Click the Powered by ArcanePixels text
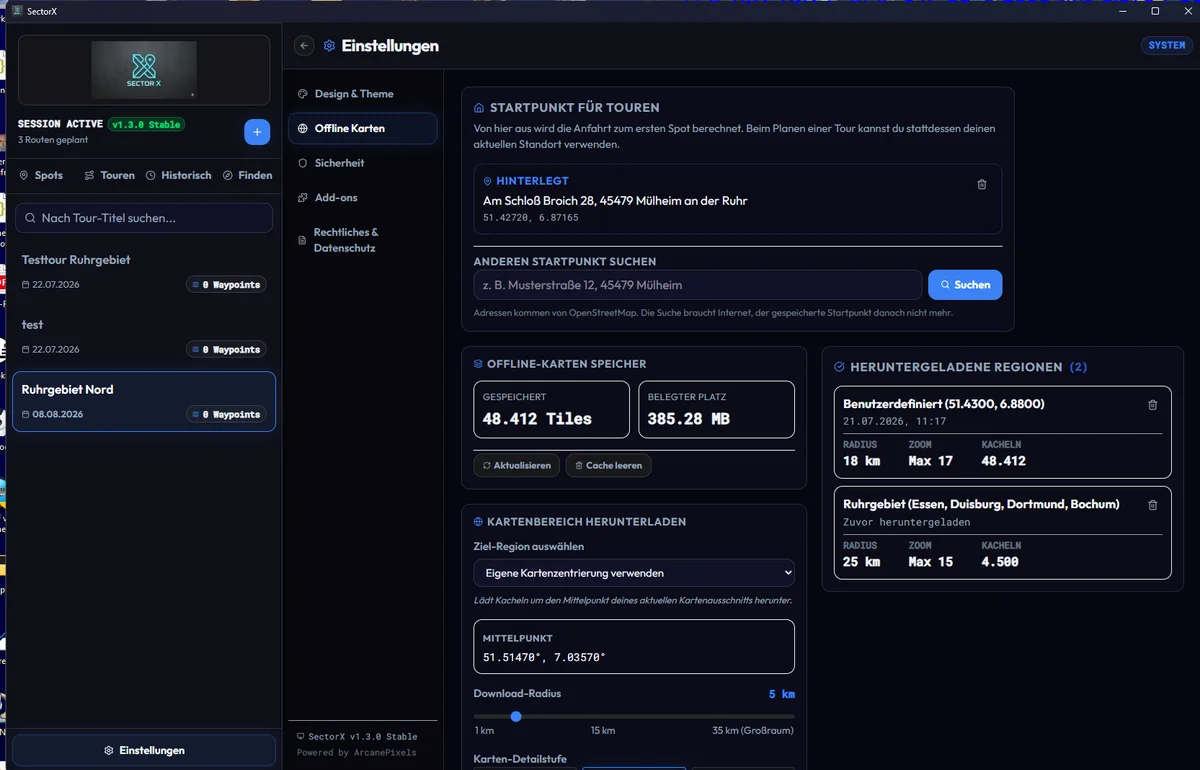1200x770 pixels. click(x=357, y=753)
